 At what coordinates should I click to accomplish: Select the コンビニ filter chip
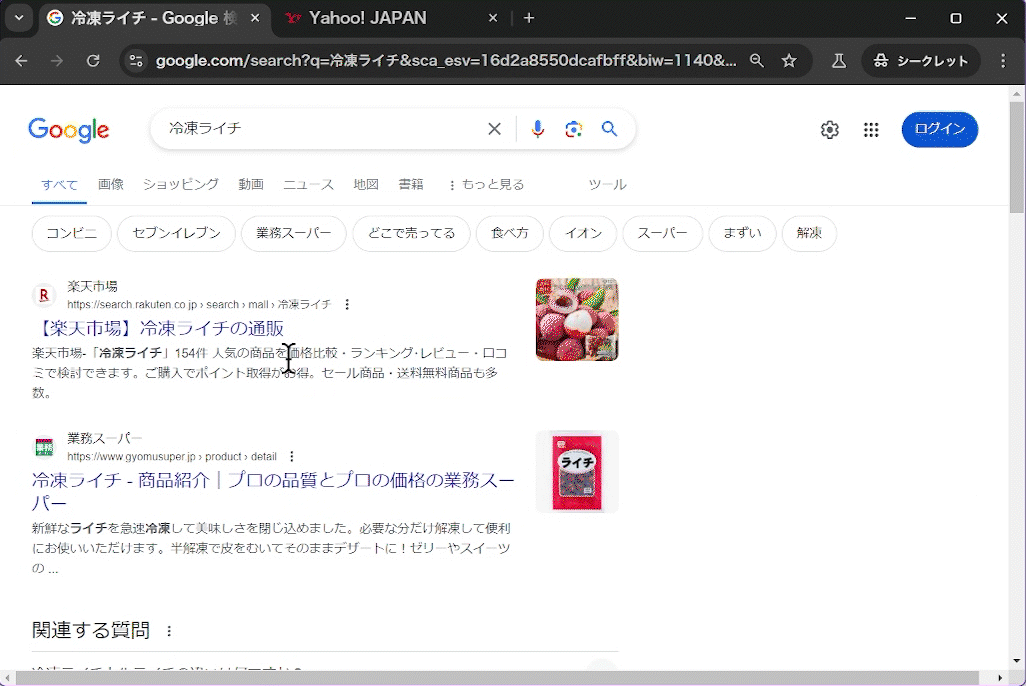(71, 233)
